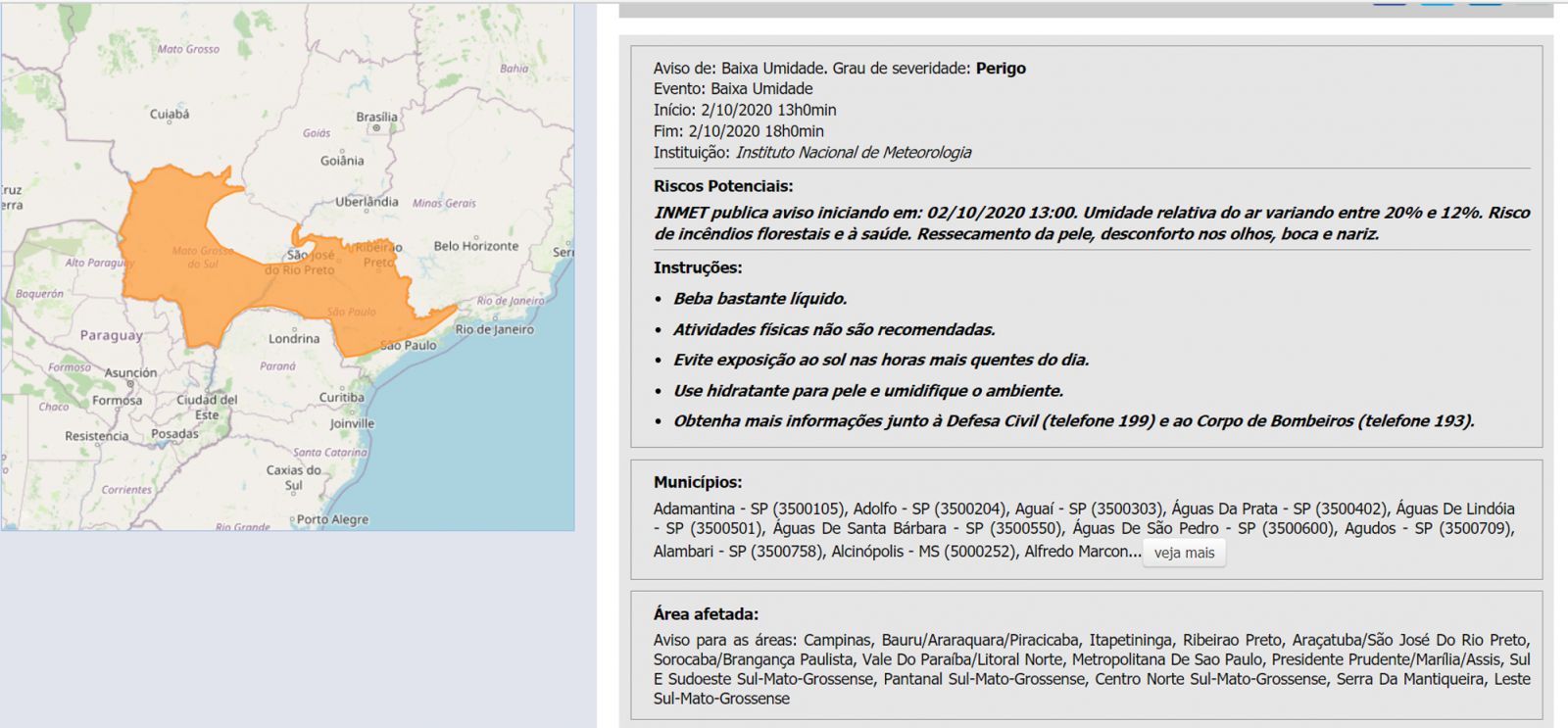This screenshot has width=1568, height=728.
Task: Click the Brasília capital marker on map
Action: point(376,127)
